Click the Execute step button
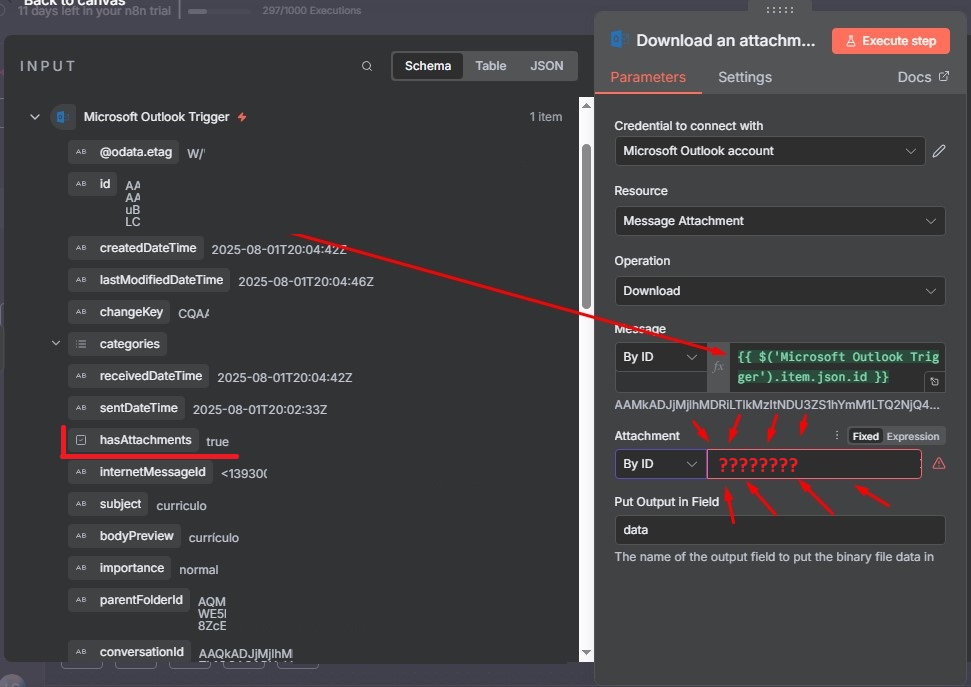Screen dimensions: 971x687 coord(890,41)
